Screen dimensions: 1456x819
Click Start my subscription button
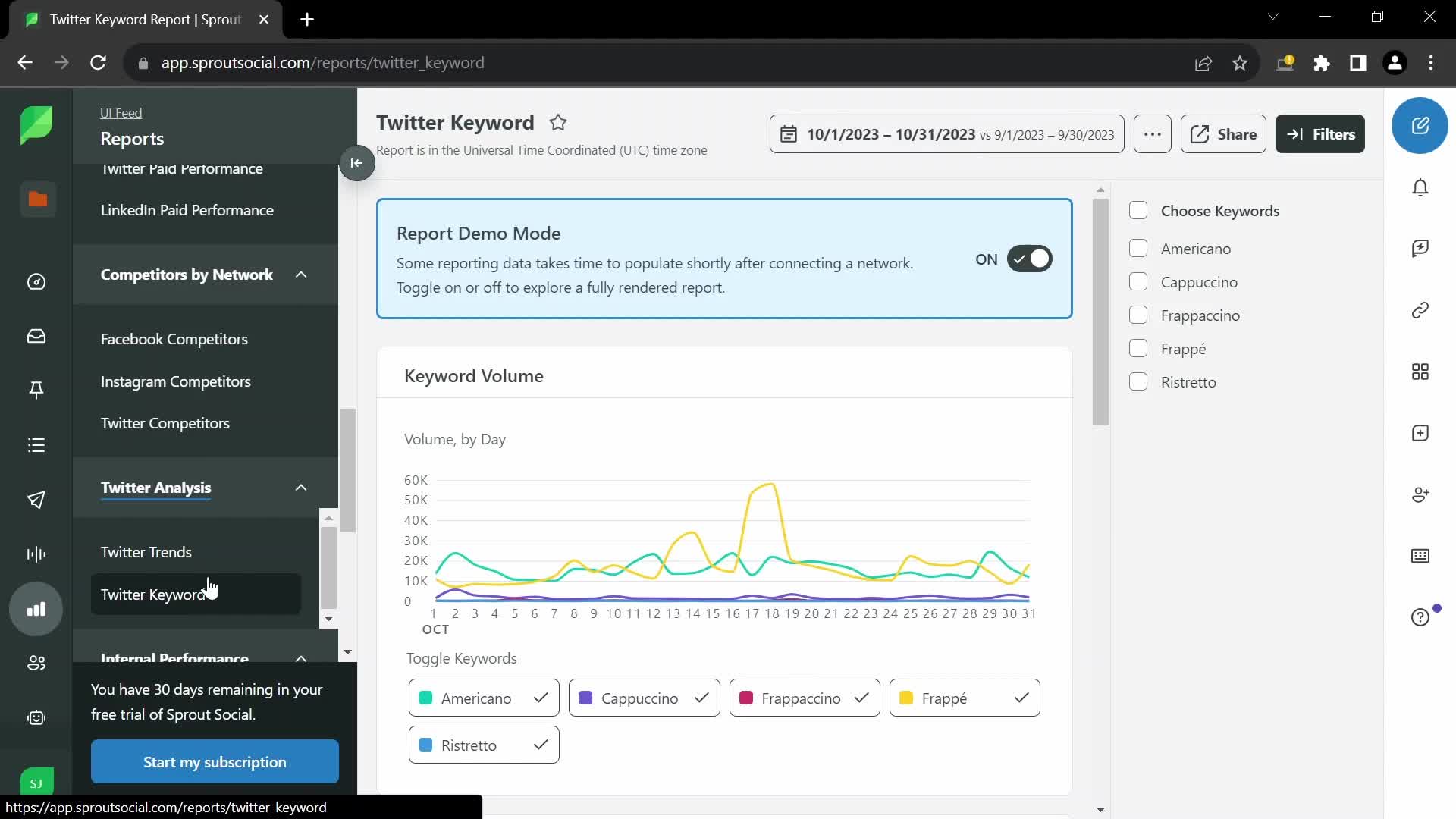click(215, 763)
